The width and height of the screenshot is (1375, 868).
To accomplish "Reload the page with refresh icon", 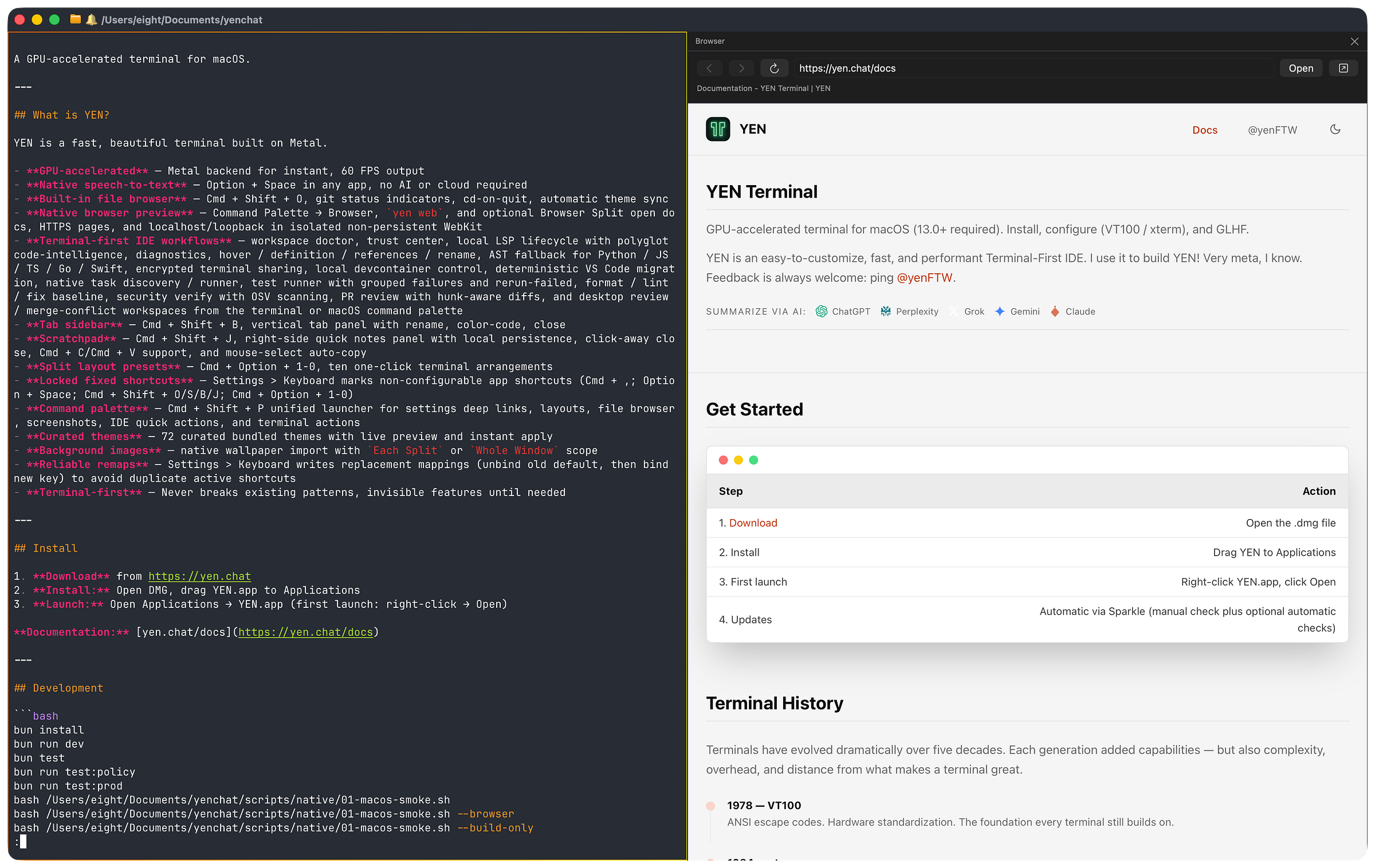I will 774,68.
